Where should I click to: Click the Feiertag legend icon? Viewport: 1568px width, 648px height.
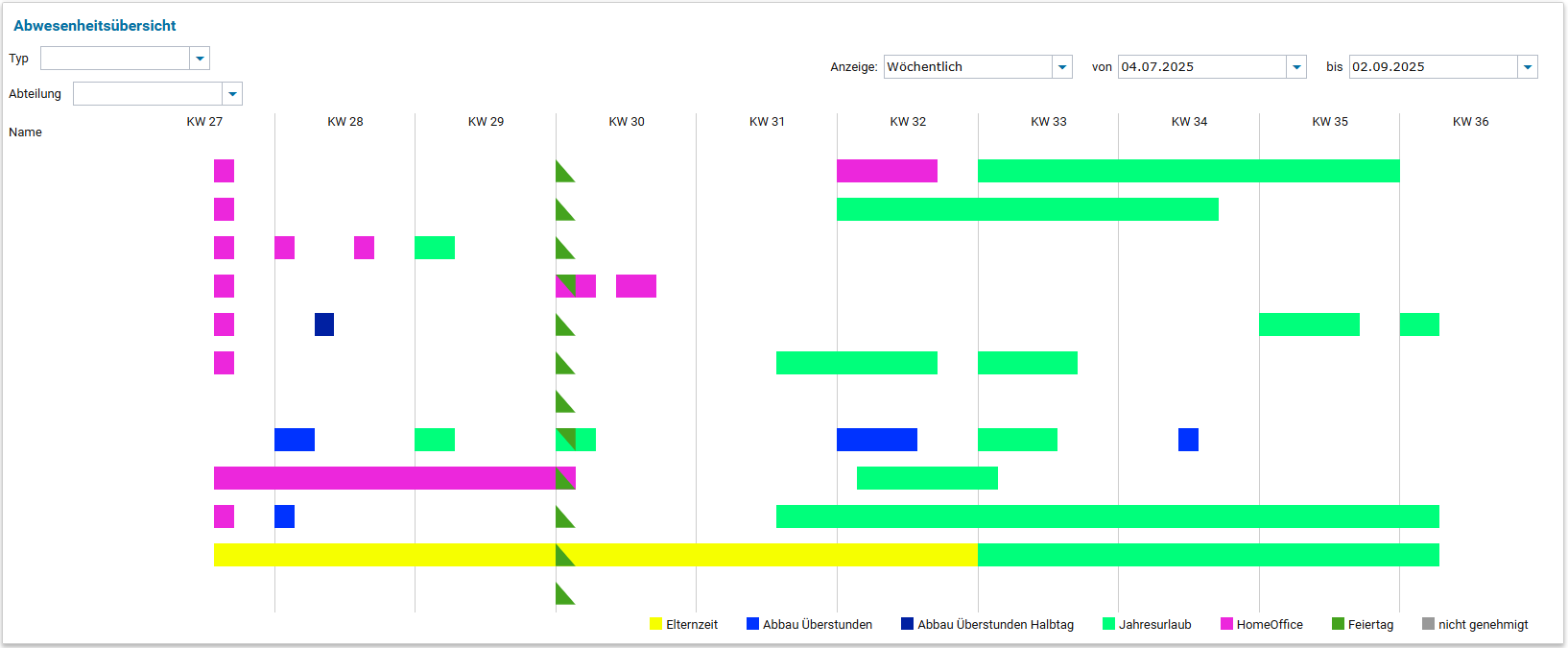[1338, 624]
